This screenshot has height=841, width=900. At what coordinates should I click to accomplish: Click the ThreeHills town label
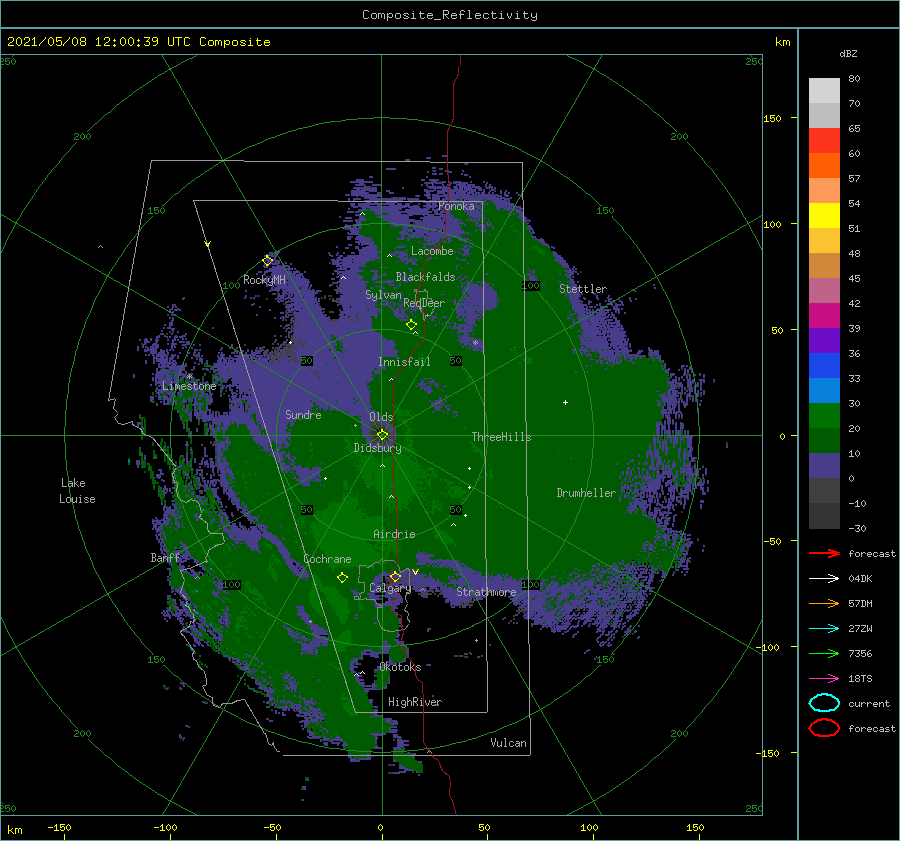501,437
